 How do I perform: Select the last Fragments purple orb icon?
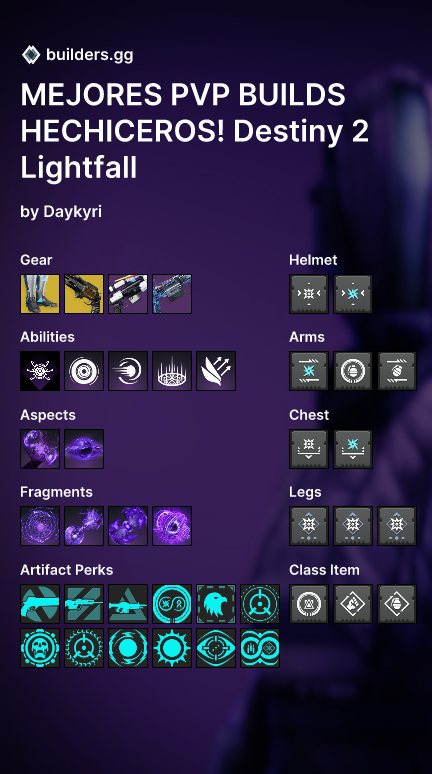[172, 526]
